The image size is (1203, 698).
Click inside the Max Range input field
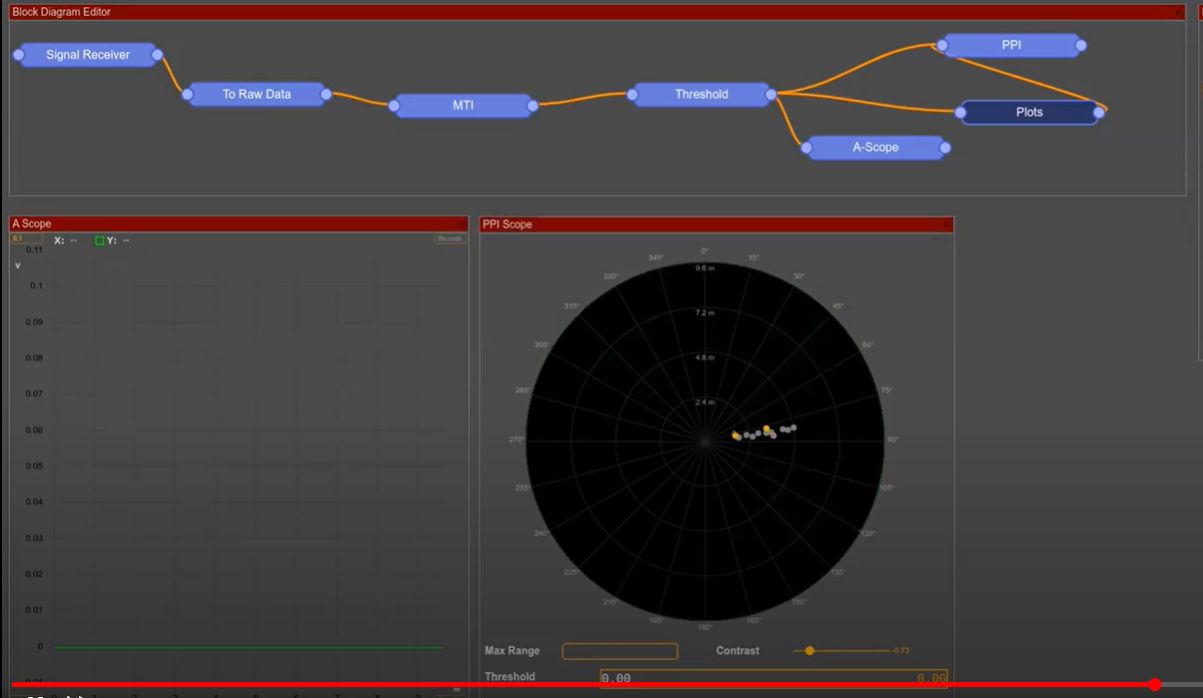click(619, 650)
